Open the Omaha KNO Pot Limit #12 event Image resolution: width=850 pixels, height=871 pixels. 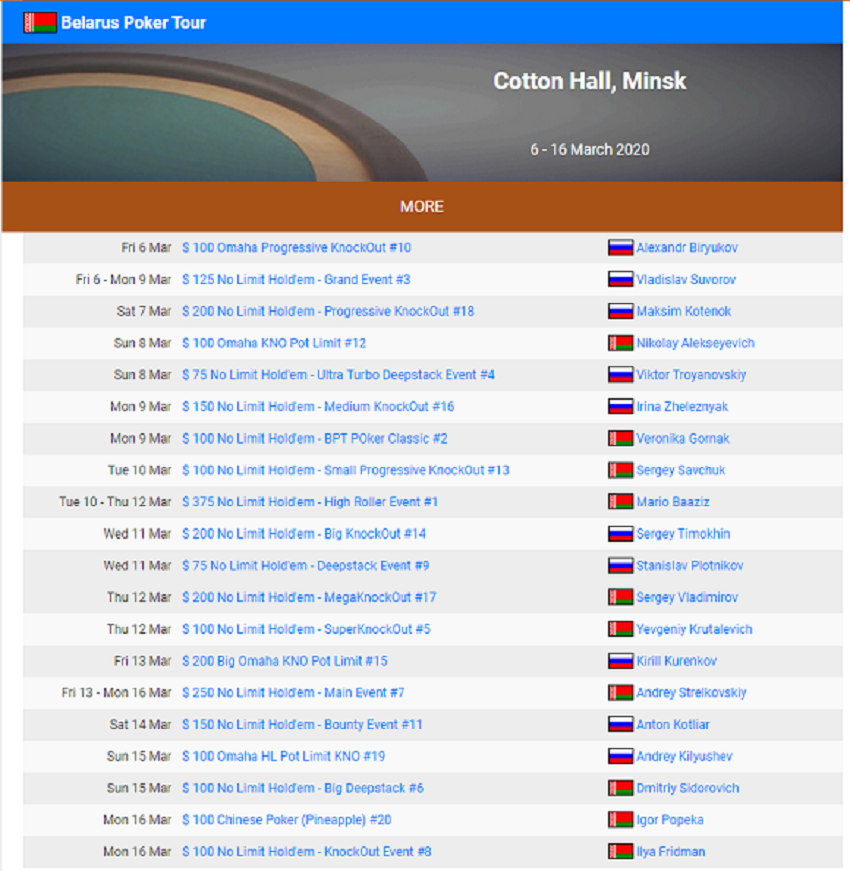coord(274,343)
